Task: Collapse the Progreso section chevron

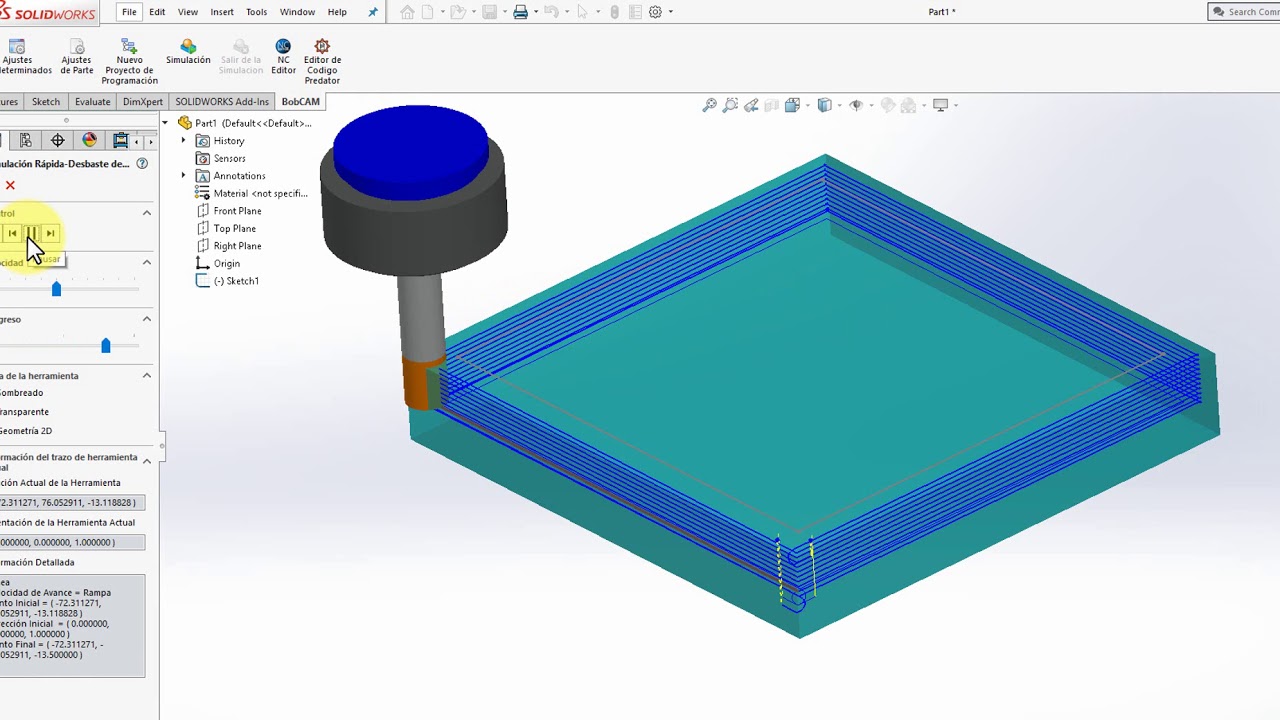Action: pos(147,319)
